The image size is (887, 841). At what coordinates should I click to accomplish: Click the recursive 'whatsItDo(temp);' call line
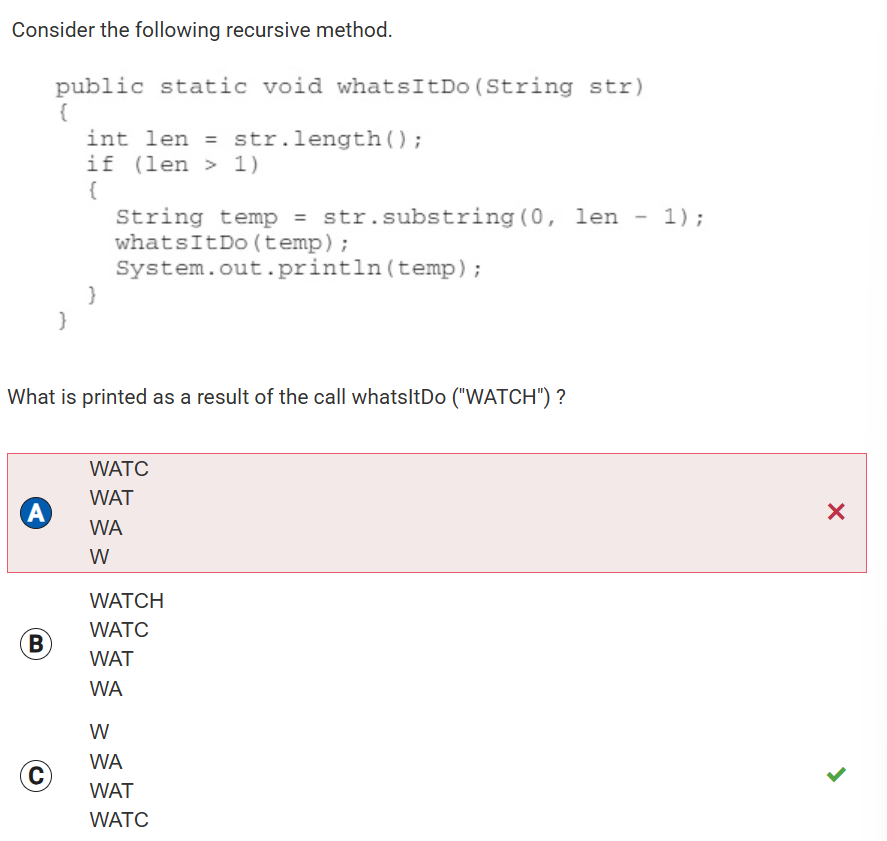pyautogui.click(x=232, y=242)
